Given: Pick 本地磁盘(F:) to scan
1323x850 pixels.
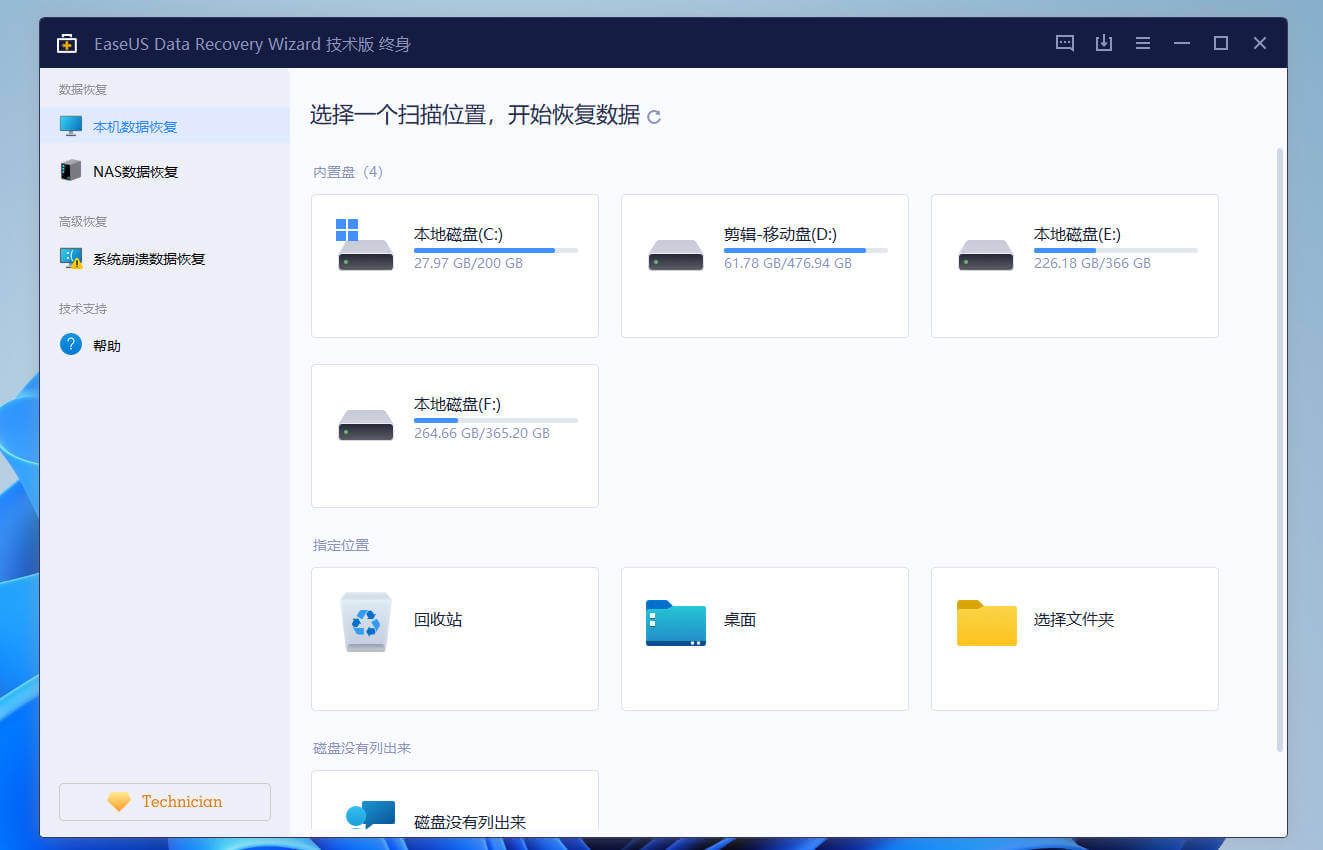Looking at the screenshot, I should (454, 435).
